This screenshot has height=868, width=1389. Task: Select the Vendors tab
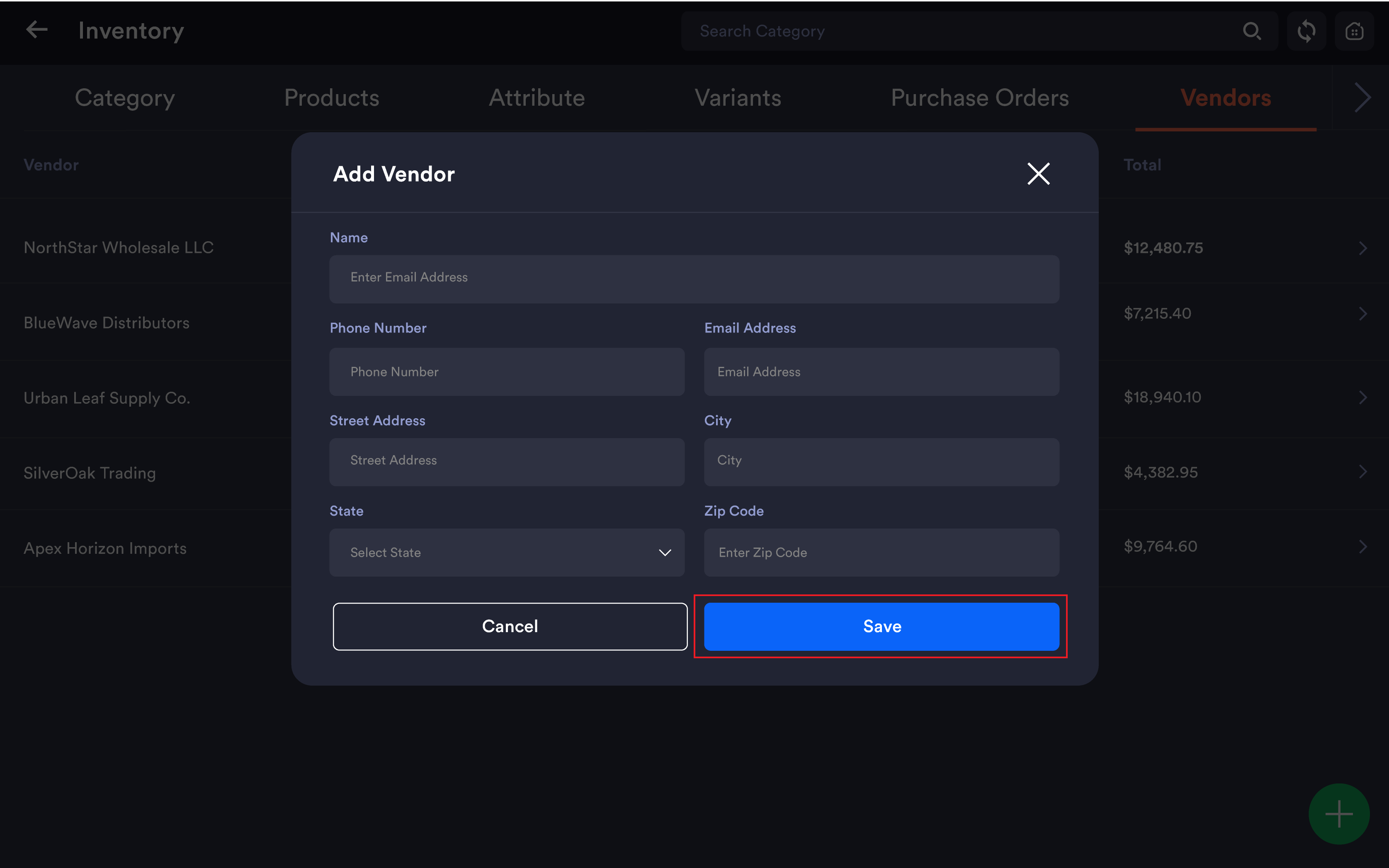(x=1225, y=97)
